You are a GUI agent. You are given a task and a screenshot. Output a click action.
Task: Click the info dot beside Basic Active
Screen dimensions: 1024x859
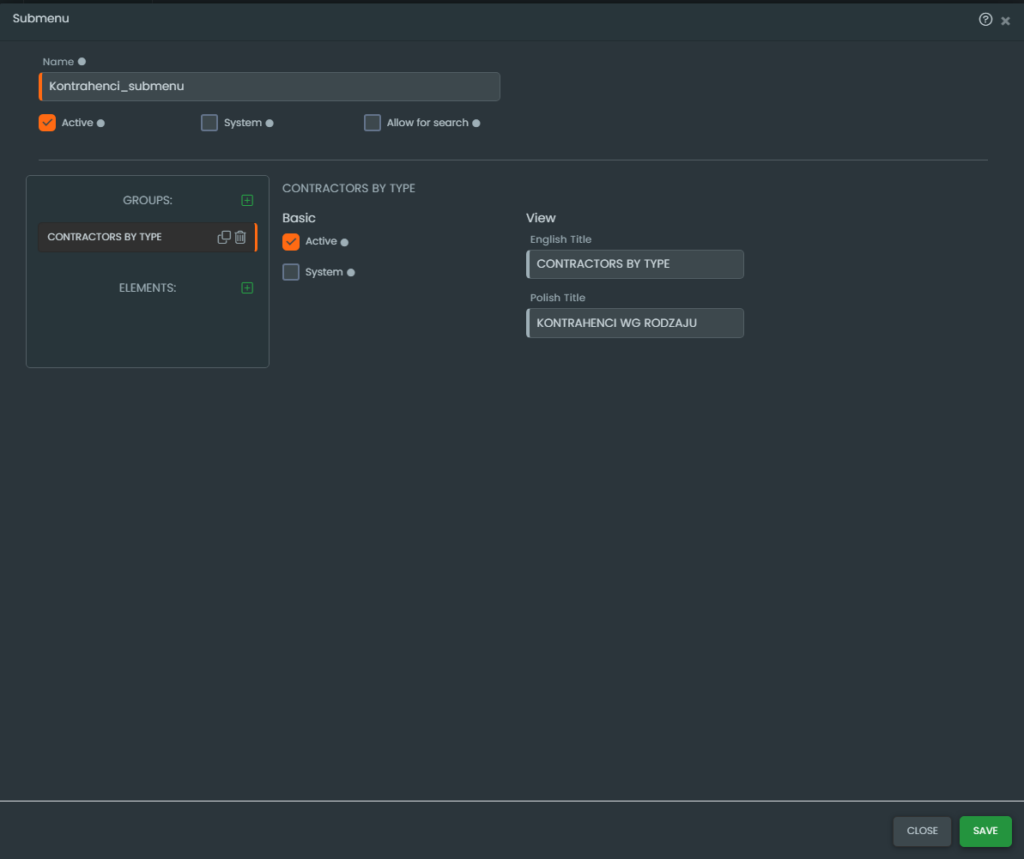click(345, 242)
